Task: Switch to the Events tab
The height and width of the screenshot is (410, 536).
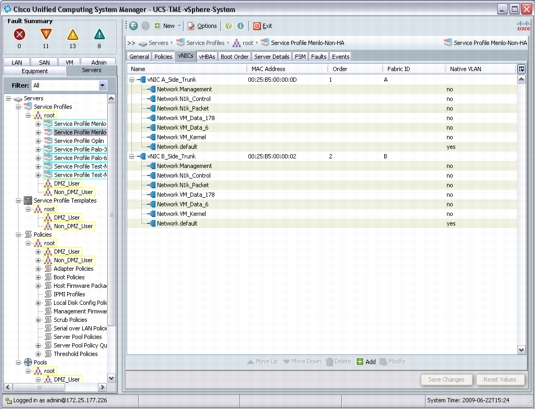Action: coord(340,56)
